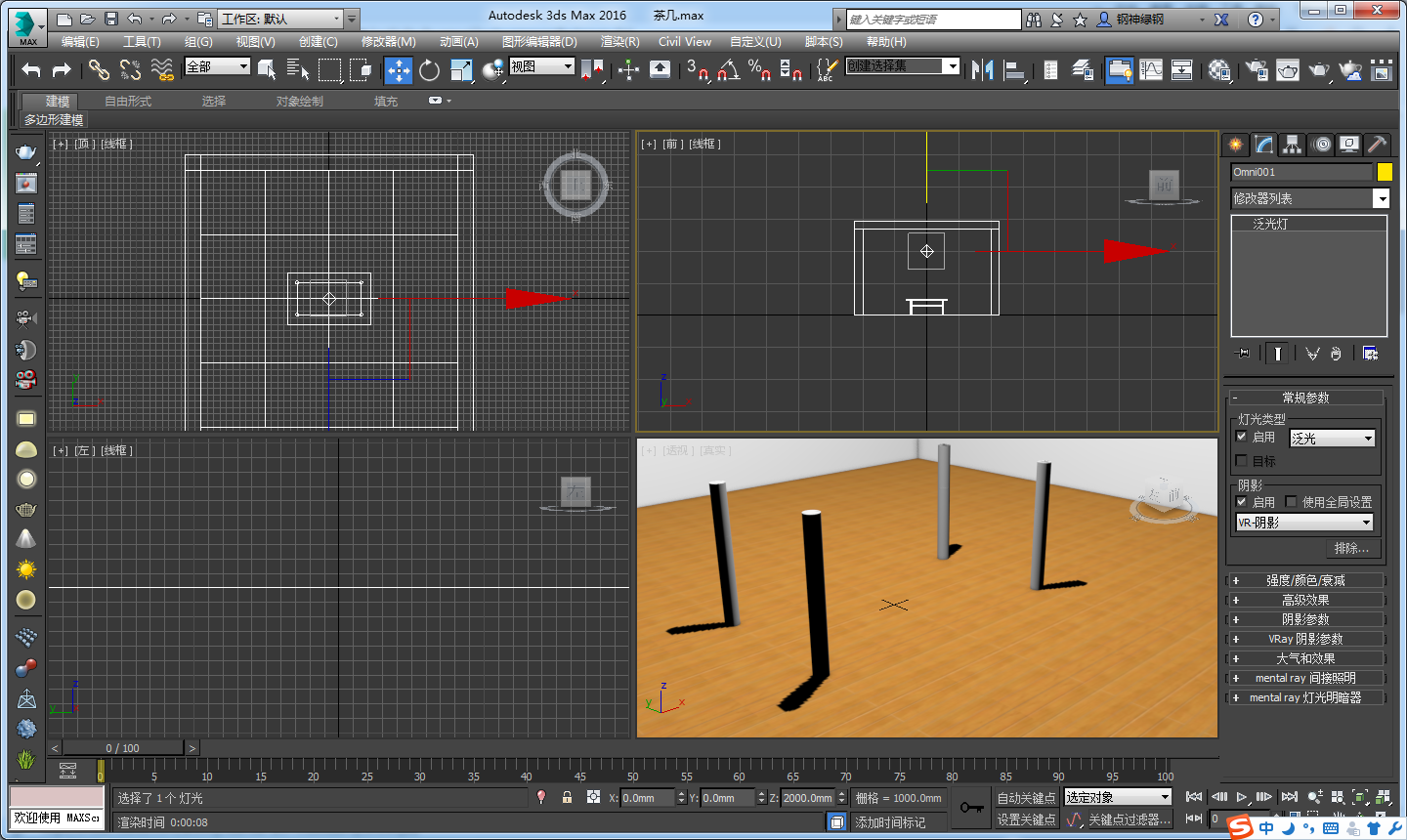Click the Select and Scale tool
The width and height of the screenshot is (1407, 840).
tap(461, 69)
